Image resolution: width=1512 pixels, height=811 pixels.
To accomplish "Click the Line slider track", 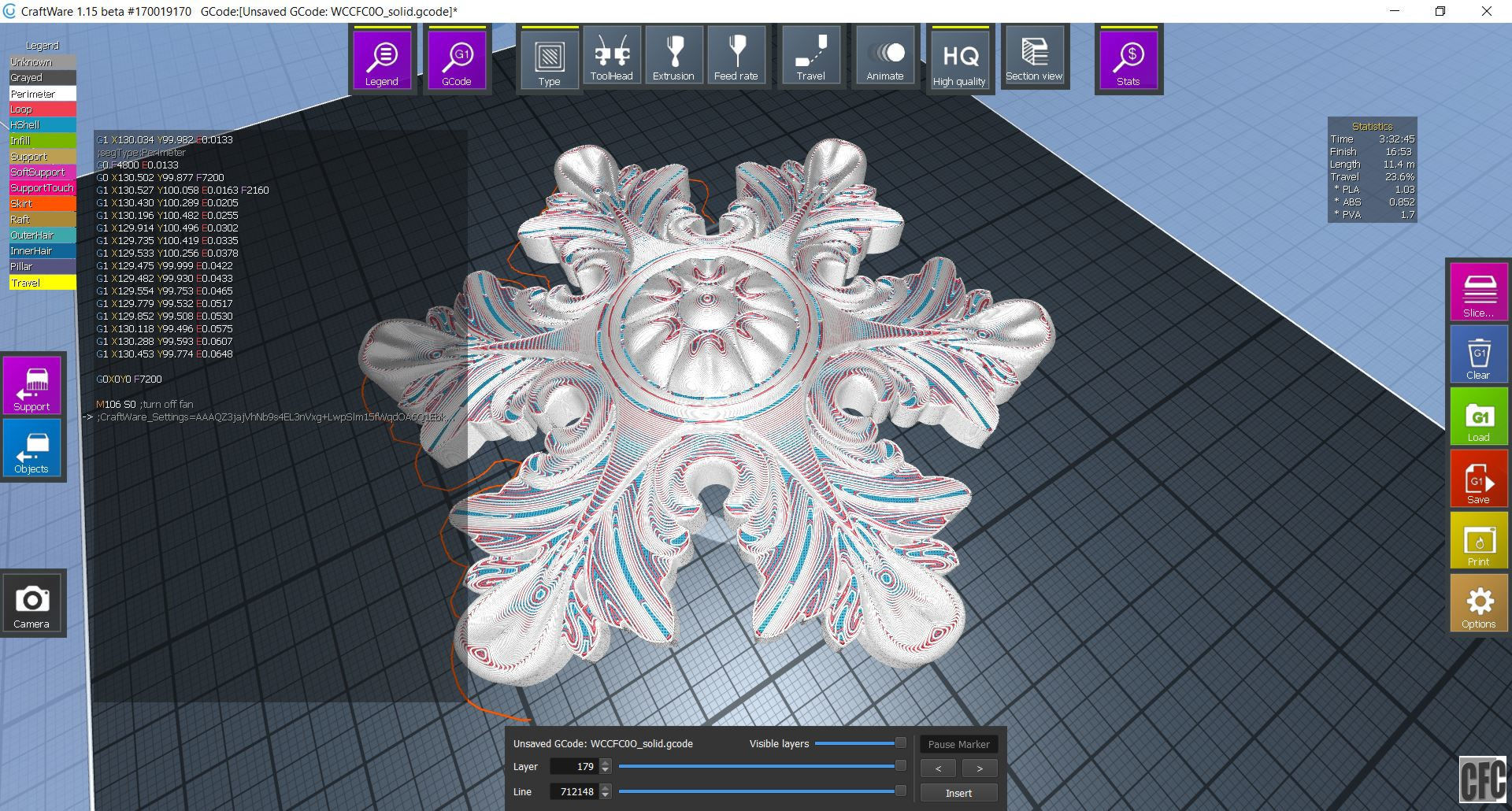I will pyautogui.click(x=762, y=791).
